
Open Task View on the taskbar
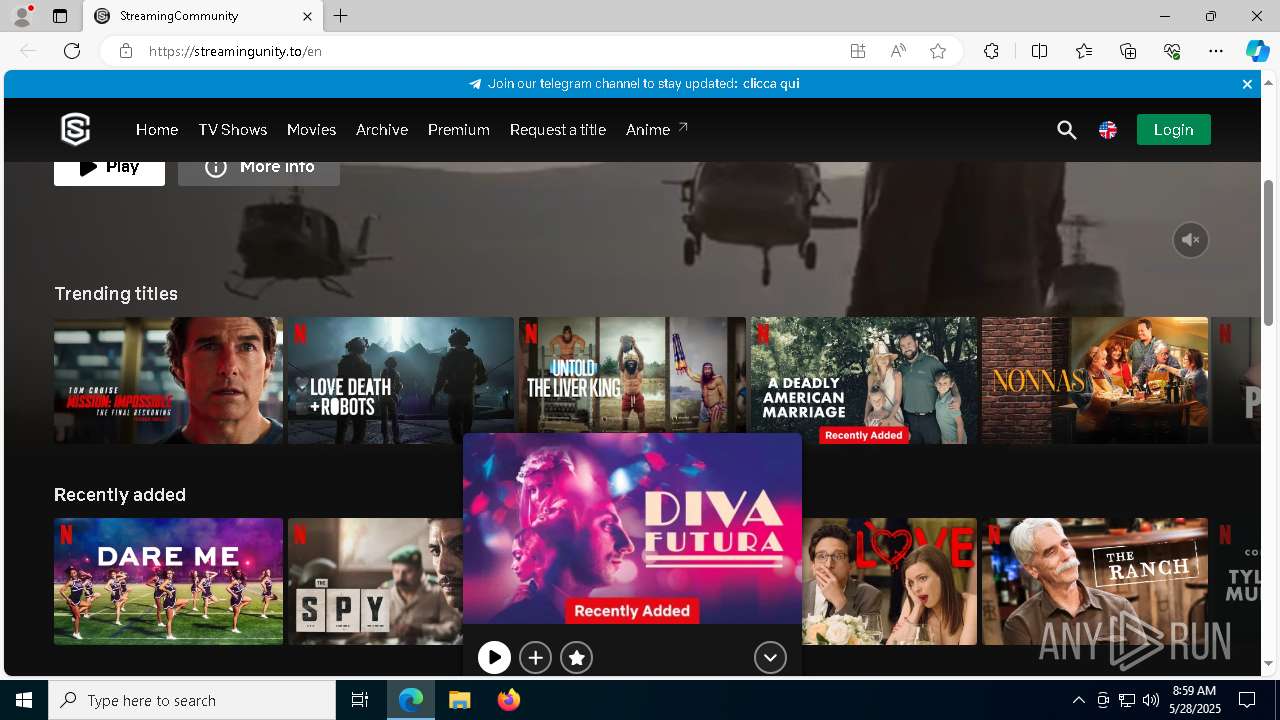click(360, 700)
